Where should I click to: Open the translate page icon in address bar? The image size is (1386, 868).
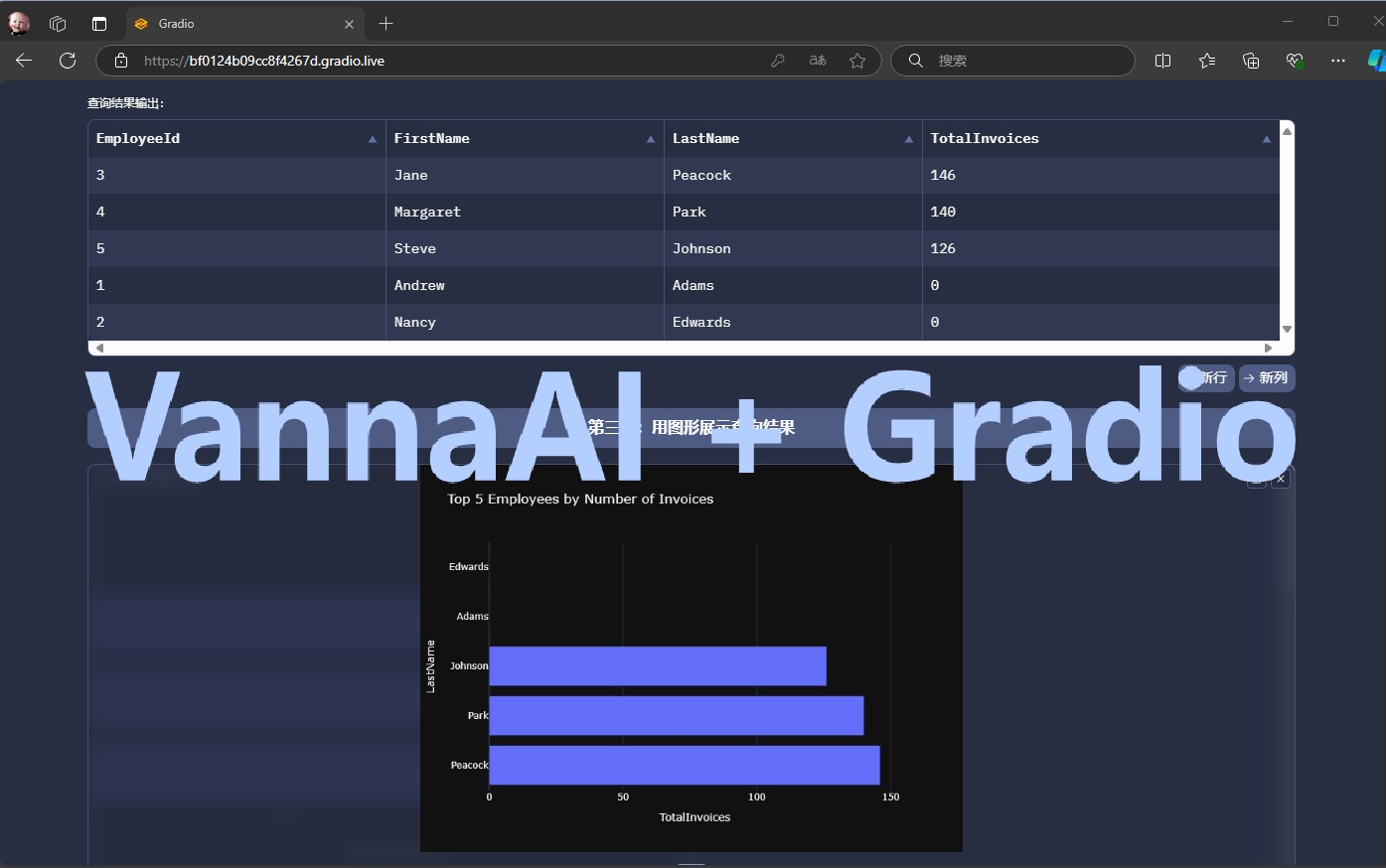click(x=818, y=61)
